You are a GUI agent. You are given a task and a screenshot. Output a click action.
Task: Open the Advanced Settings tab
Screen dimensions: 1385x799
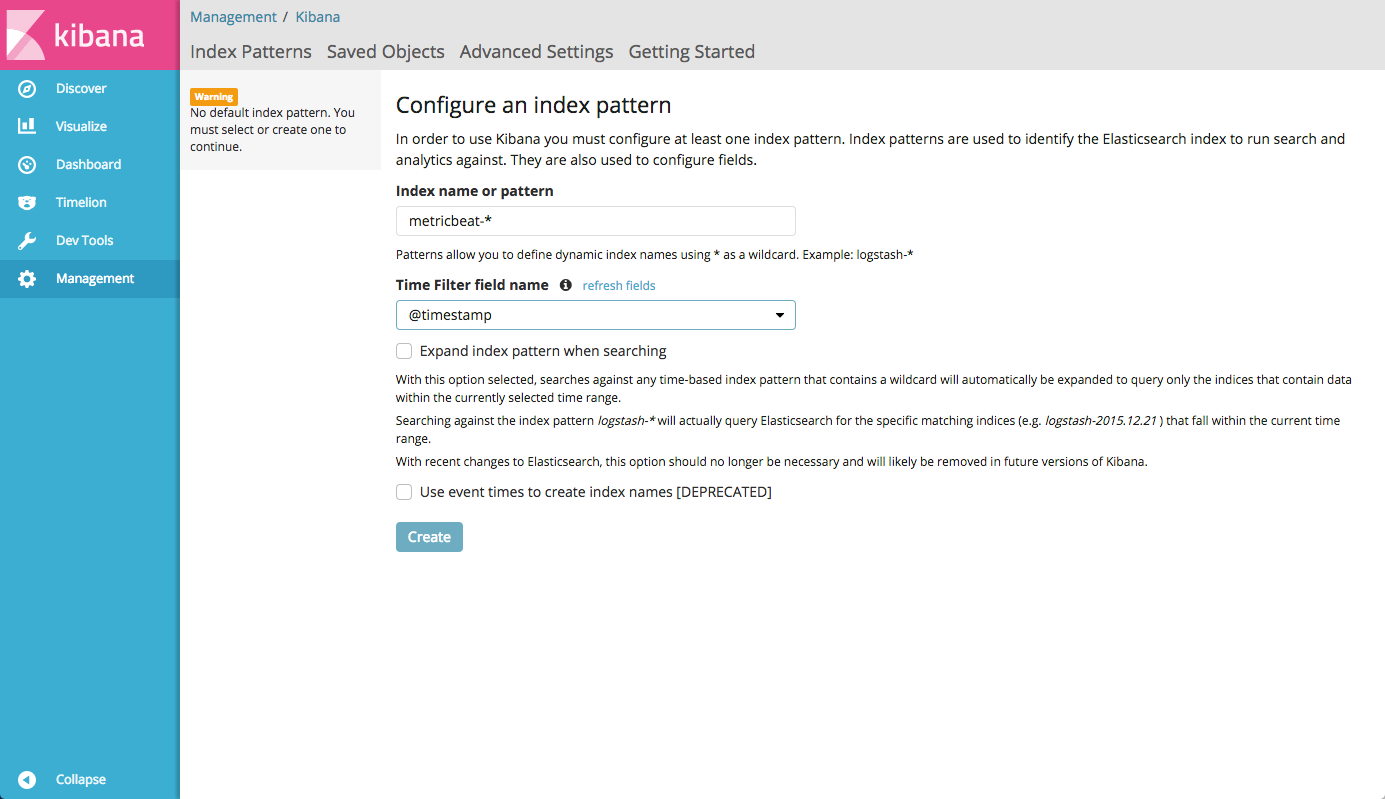(x=537, y=52)
